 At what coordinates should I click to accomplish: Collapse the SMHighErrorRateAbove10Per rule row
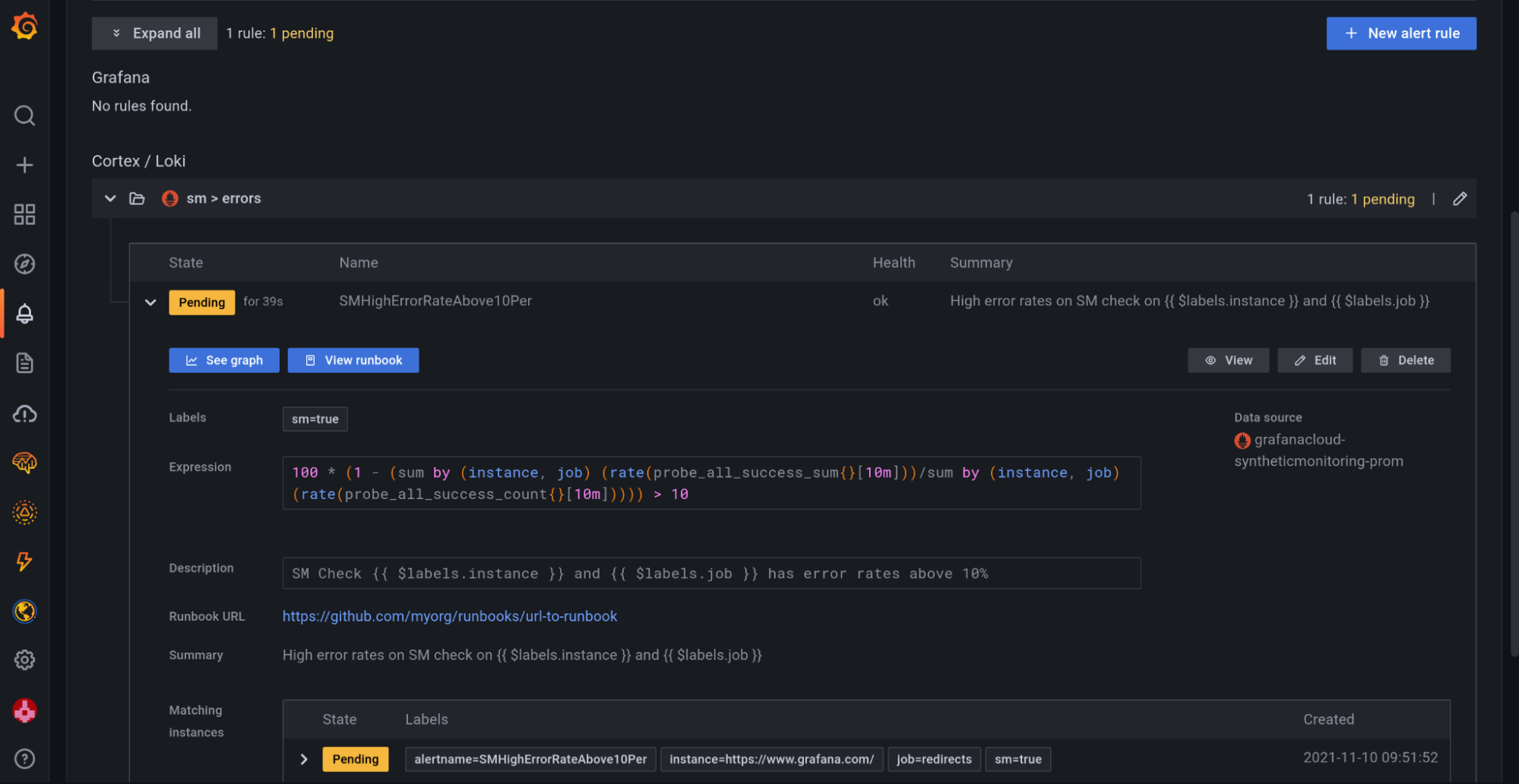pos(150,302)
